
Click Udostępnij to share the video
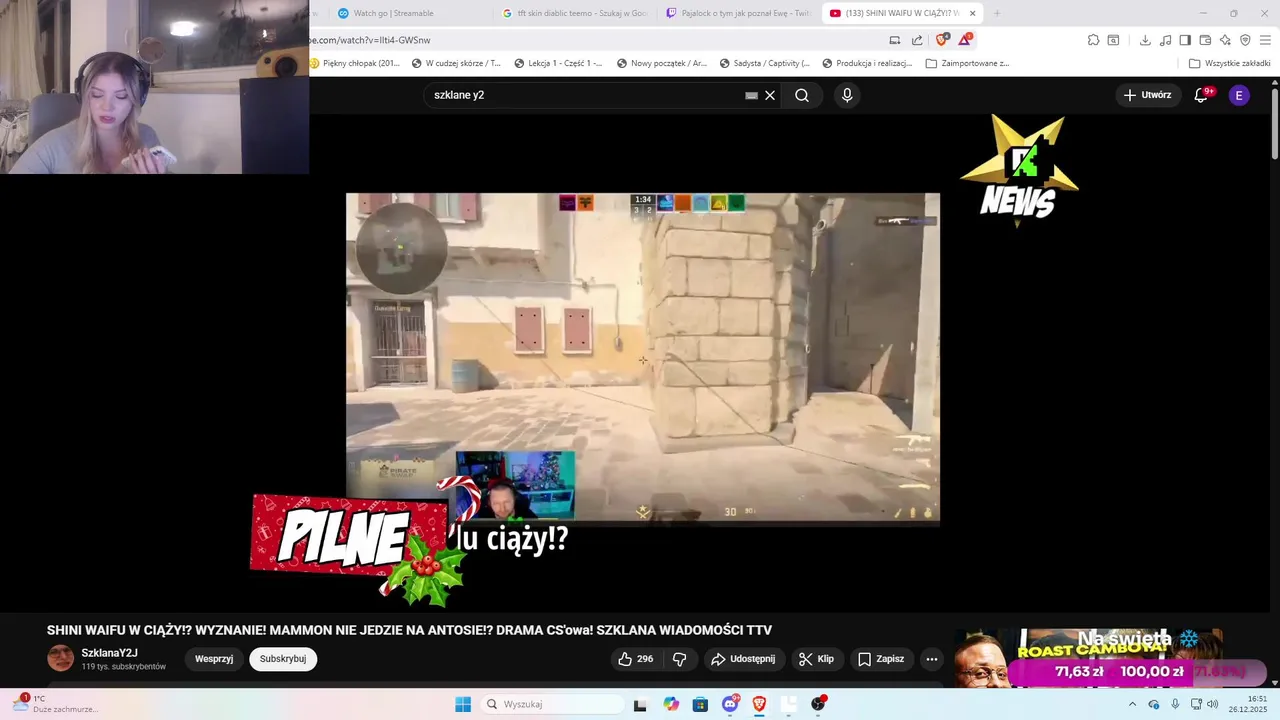[743, 659]
